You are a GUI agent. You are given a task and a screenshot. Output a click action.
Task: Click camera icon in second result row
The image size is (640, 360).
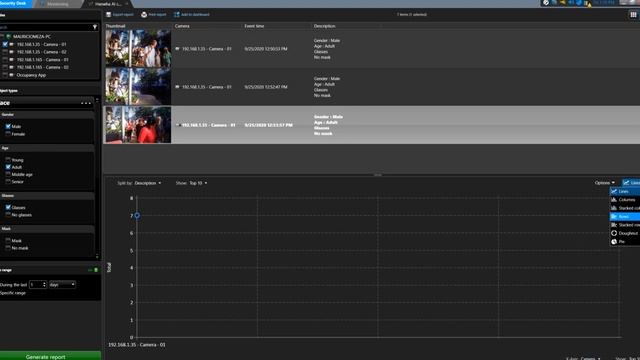[177, 87]
